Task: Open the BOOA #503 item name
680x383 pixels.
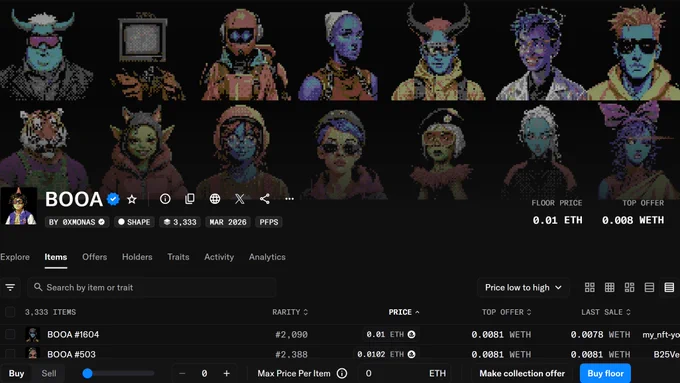Action: coord(71,354)
